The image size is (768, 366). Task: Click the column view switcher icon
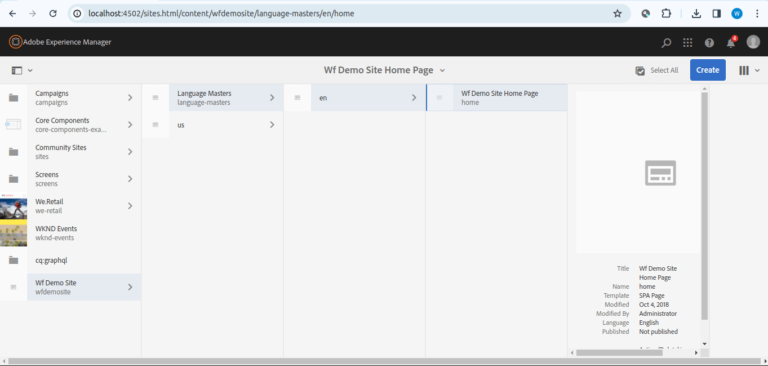pyautogui.click(x=744, y=71)
